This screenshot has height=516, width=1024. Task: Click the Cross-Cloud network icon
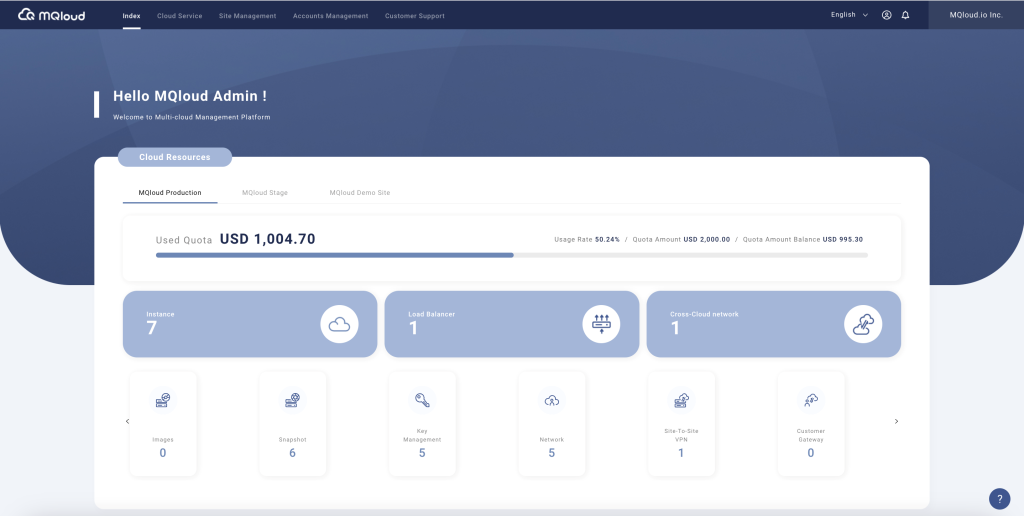[863, 324]
